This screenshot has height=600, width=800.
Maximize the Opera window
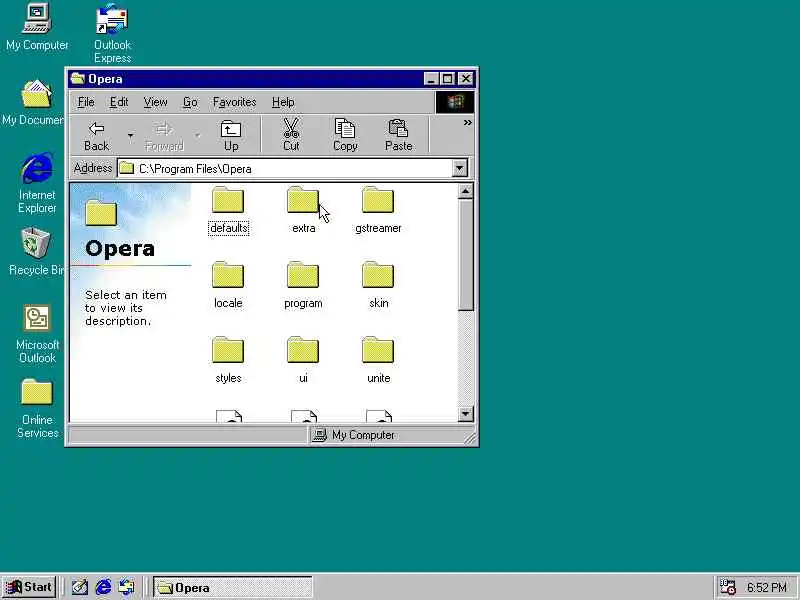(447, 79)
